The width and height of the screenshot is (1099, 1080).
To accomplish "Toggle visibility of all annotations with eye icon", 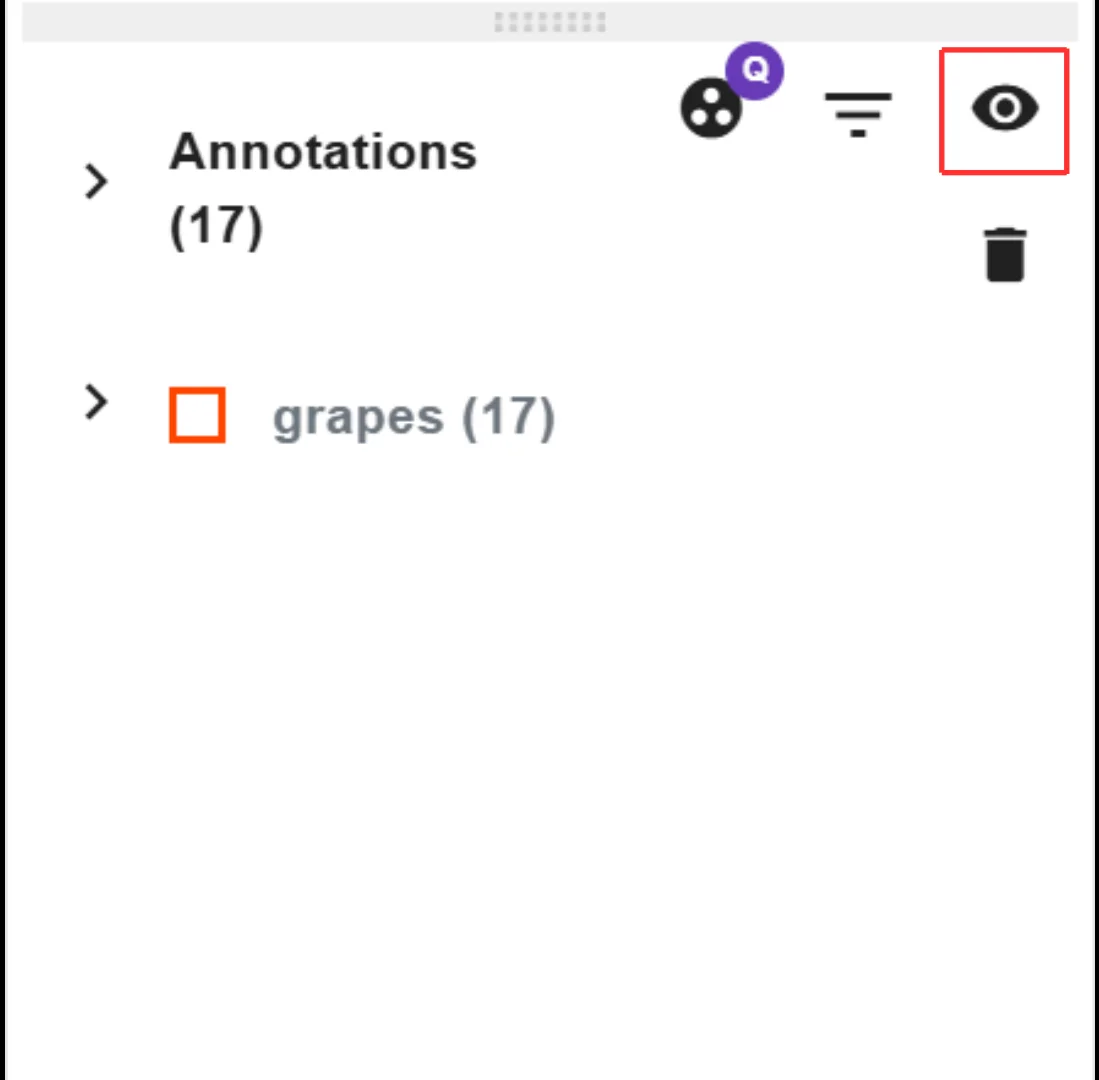I will click(1004, 109).
